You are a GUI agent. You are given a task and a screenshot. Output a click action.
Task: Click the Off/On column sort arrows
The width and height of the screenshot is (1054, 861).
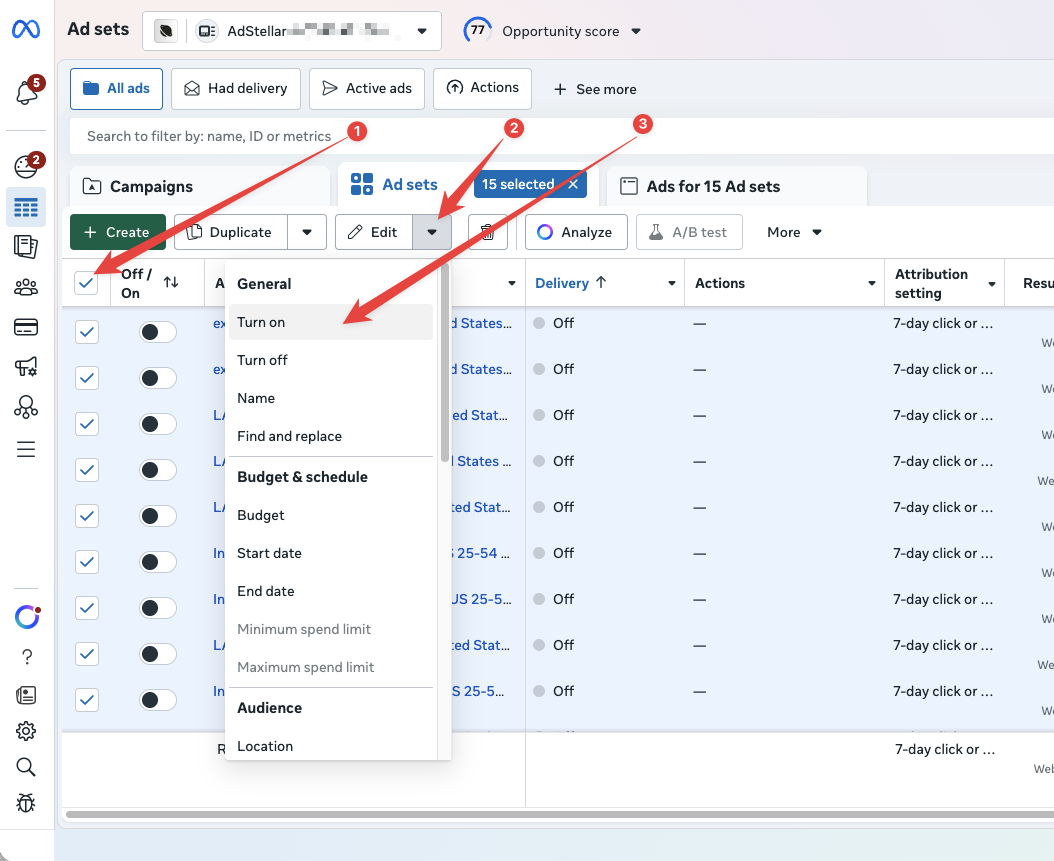click(171, 282)
